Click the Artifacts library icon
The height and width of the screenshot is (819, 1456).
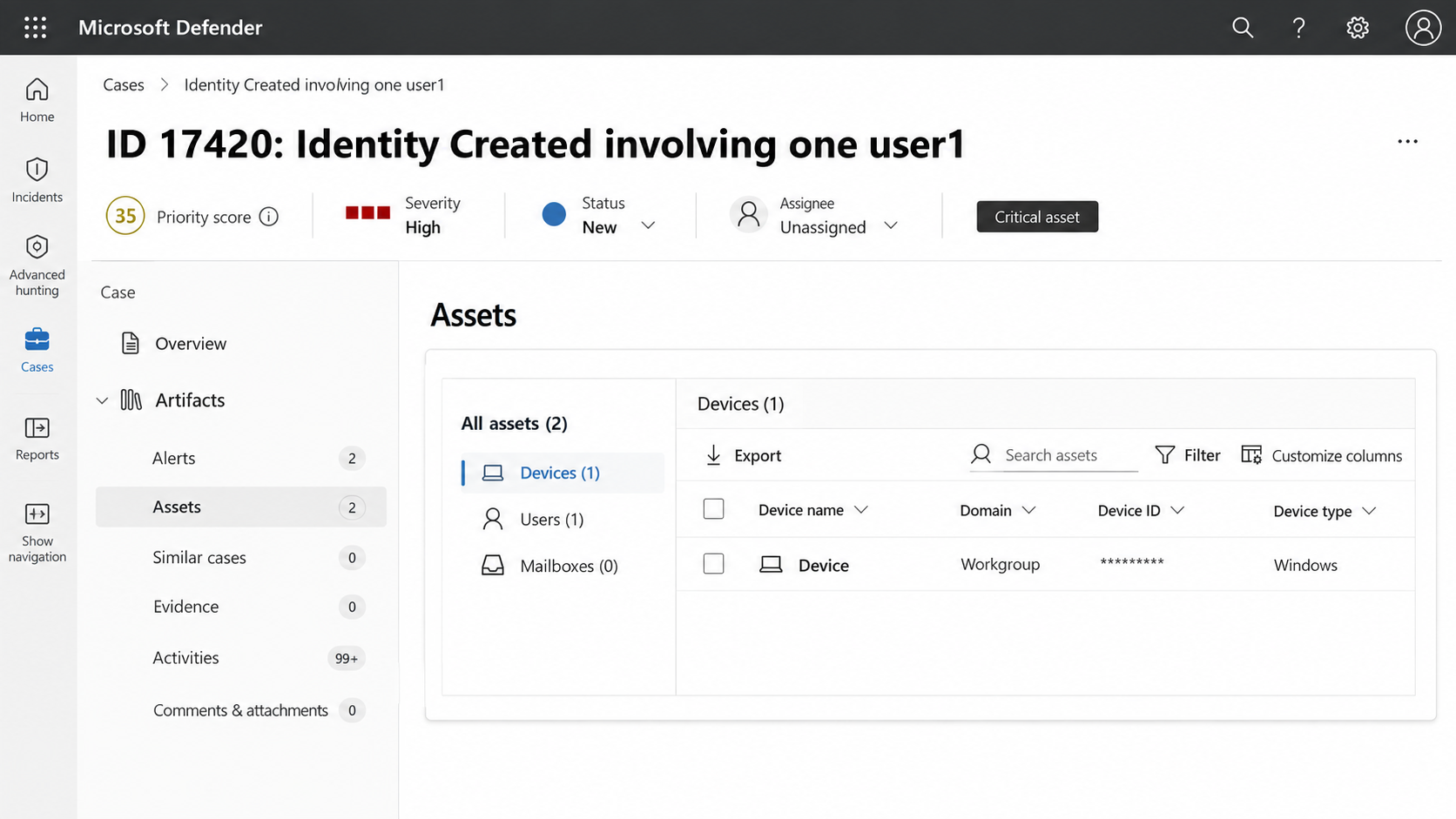coord(131,399)
